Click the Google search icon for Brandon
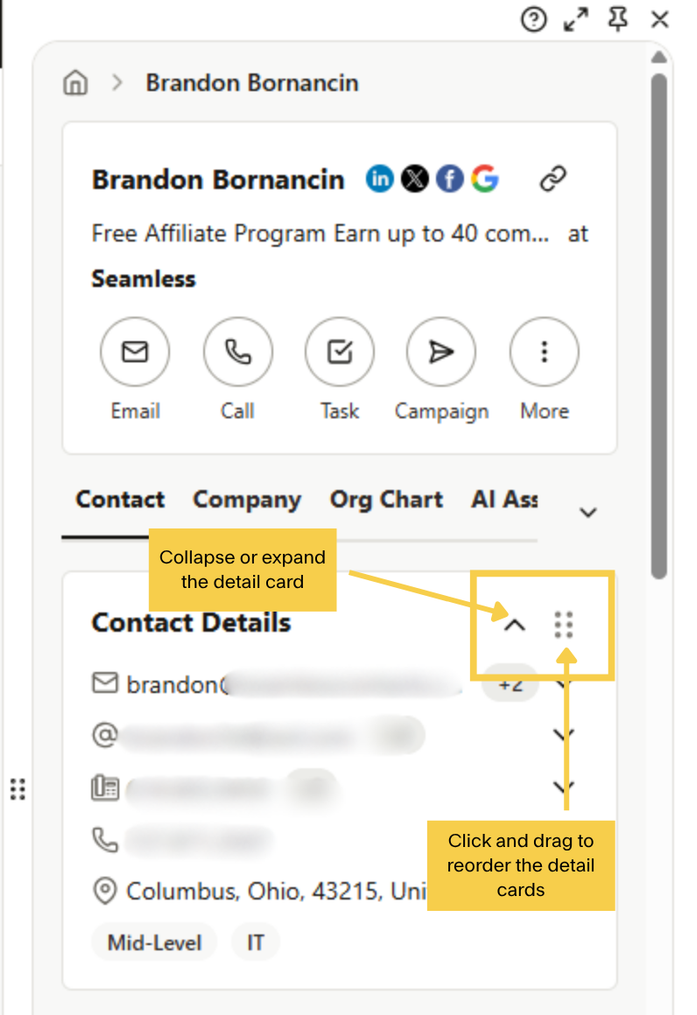The height and width of the screenshot is (1015, 697). (485, 179)
